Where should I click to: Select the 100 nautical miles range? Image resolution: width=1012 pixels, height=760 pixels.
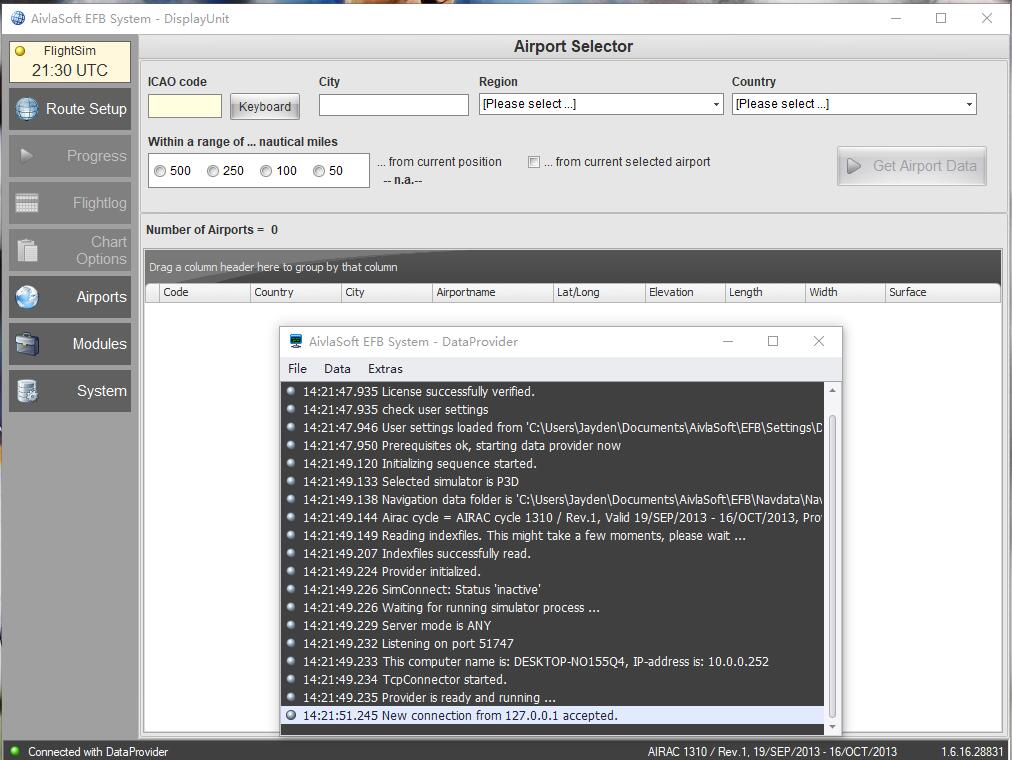click(x=266, y=171)
